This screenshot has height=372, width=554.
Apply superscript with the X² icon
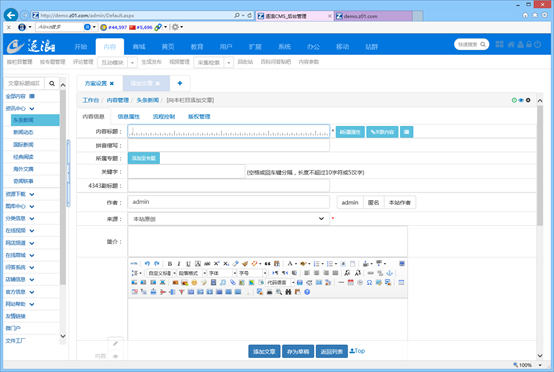(217, 264)
